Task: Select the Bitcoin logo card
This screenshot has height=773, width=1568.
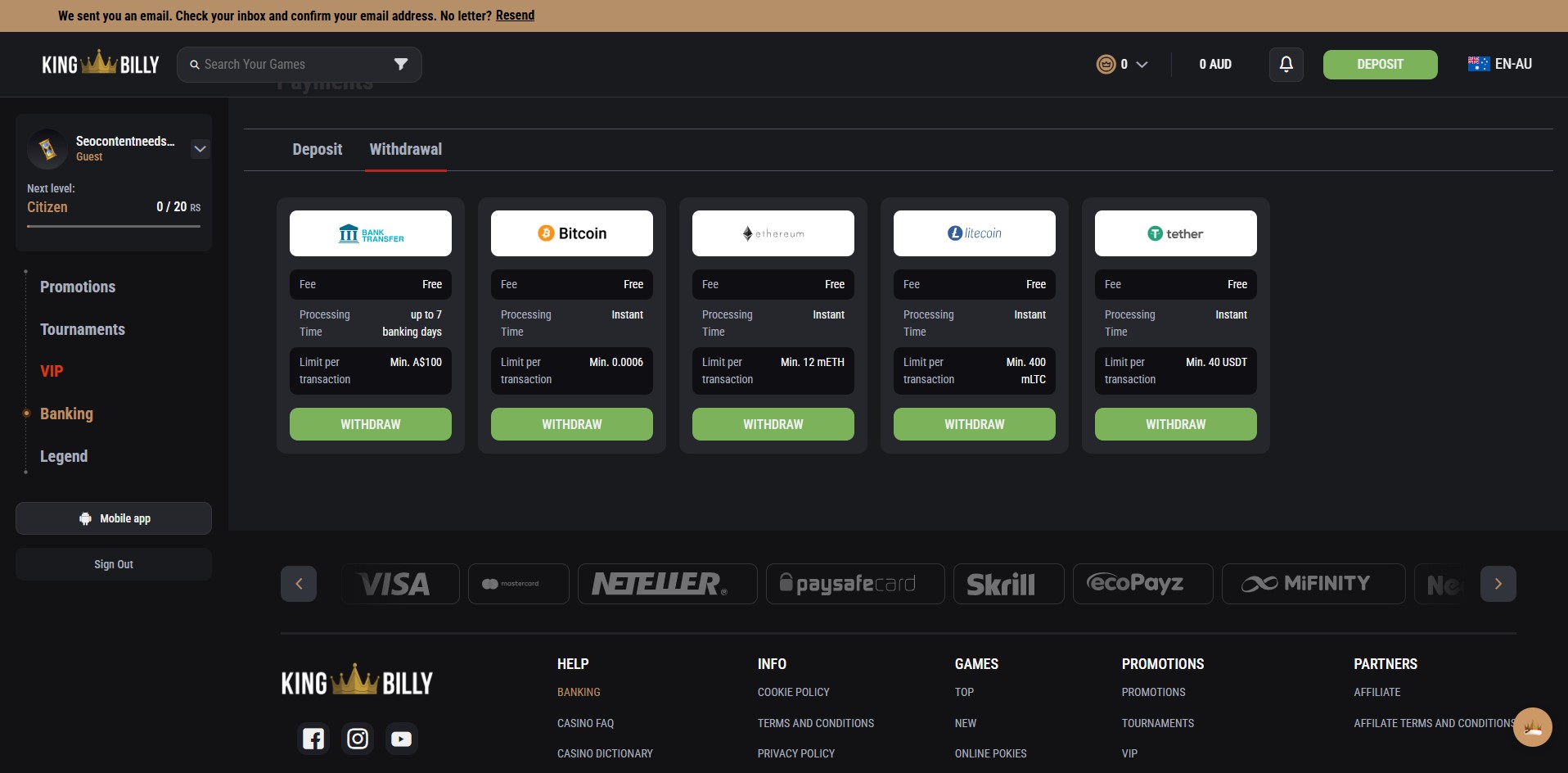Action: coord(572,233)
